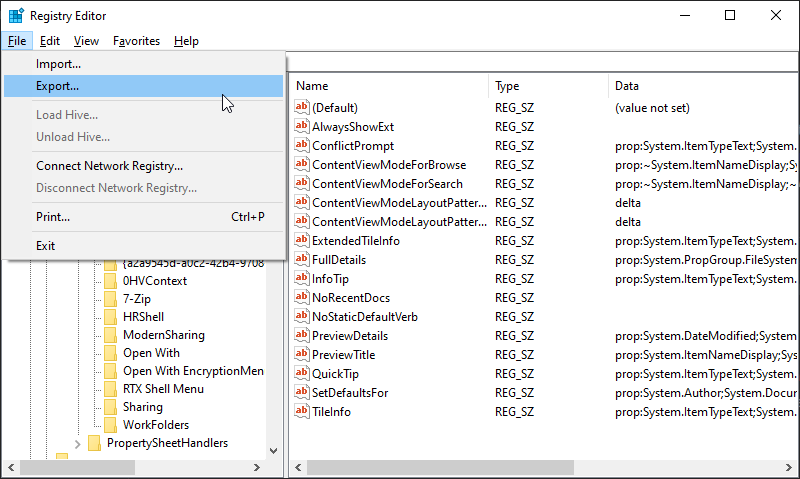The height and width of the screenshot is (479, 800).
Task: Click the Type column header
Action: tap(548, 86)
